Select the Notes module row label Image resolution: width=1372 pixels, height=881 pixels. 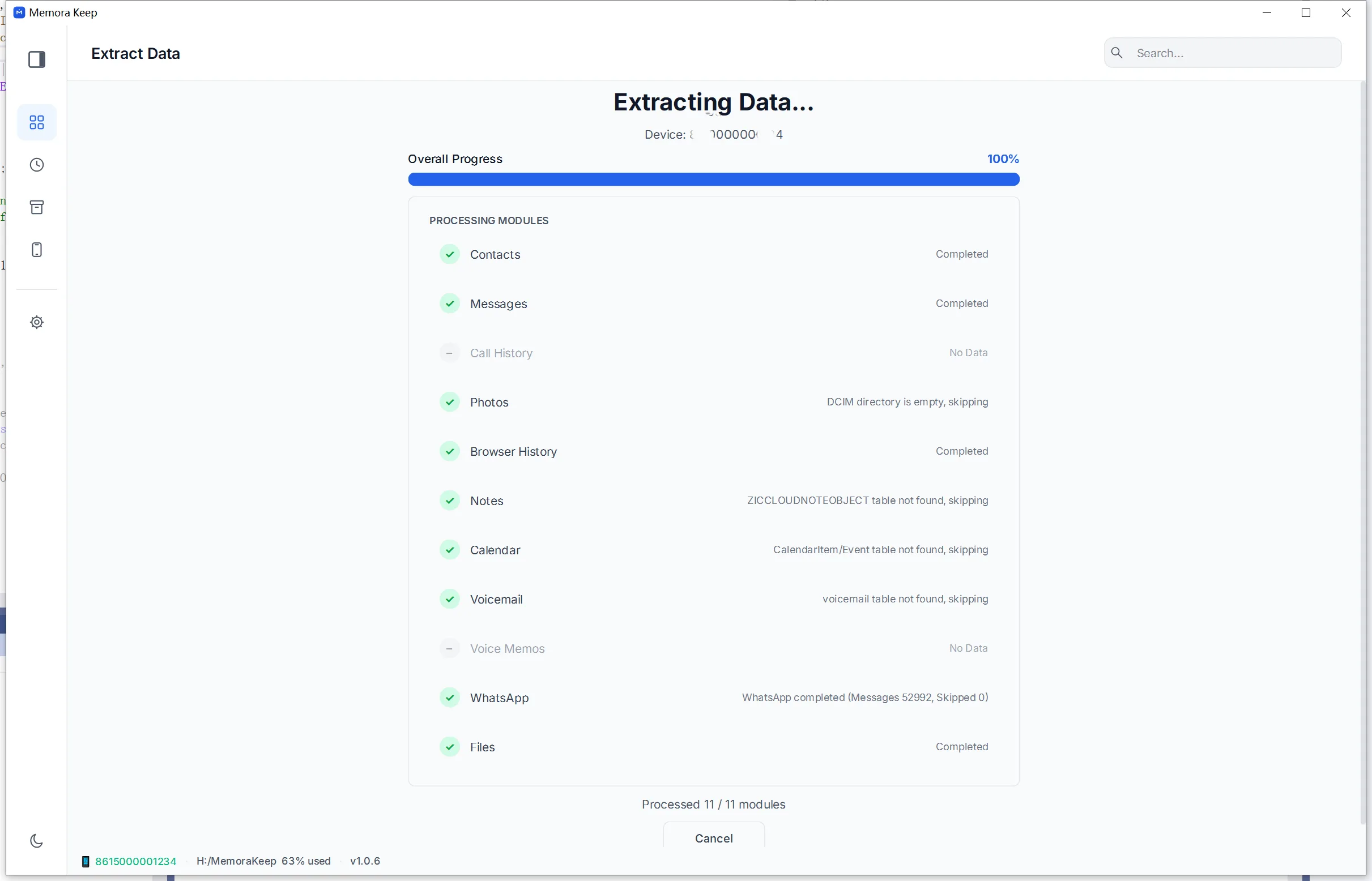pyautogui.click(x=487, y=501)
